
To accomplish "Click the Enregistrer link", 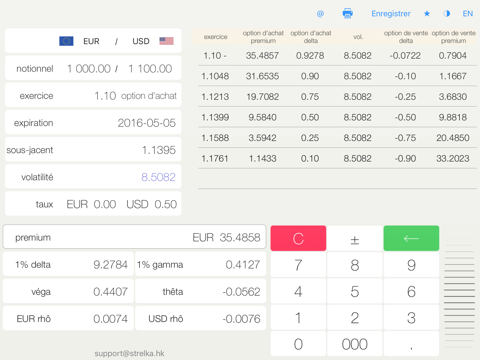I will click(391, 14).
